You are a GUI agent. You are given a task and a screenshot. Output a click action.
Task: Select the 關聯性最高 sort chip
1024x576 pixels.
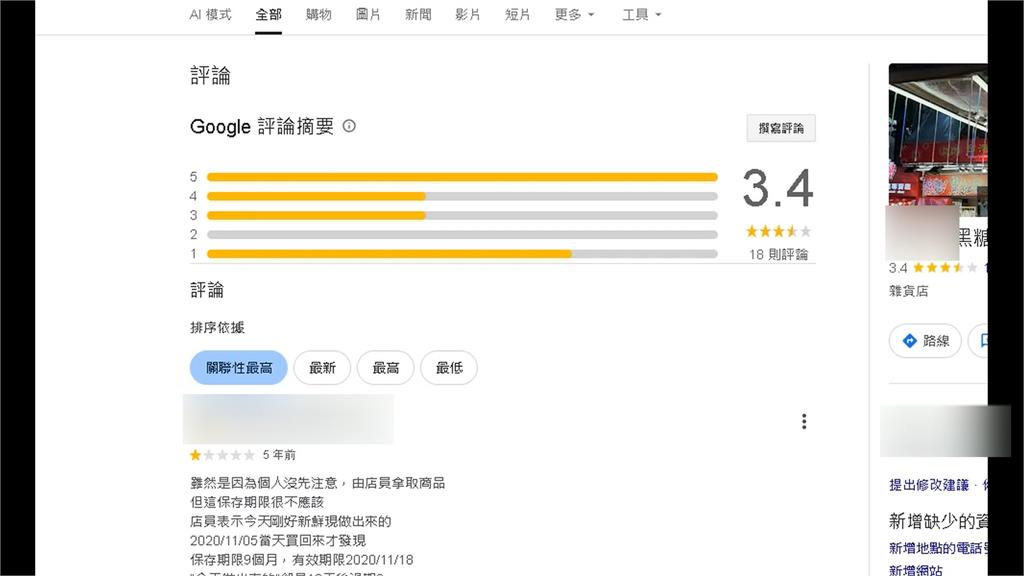[x=238, y=368]
